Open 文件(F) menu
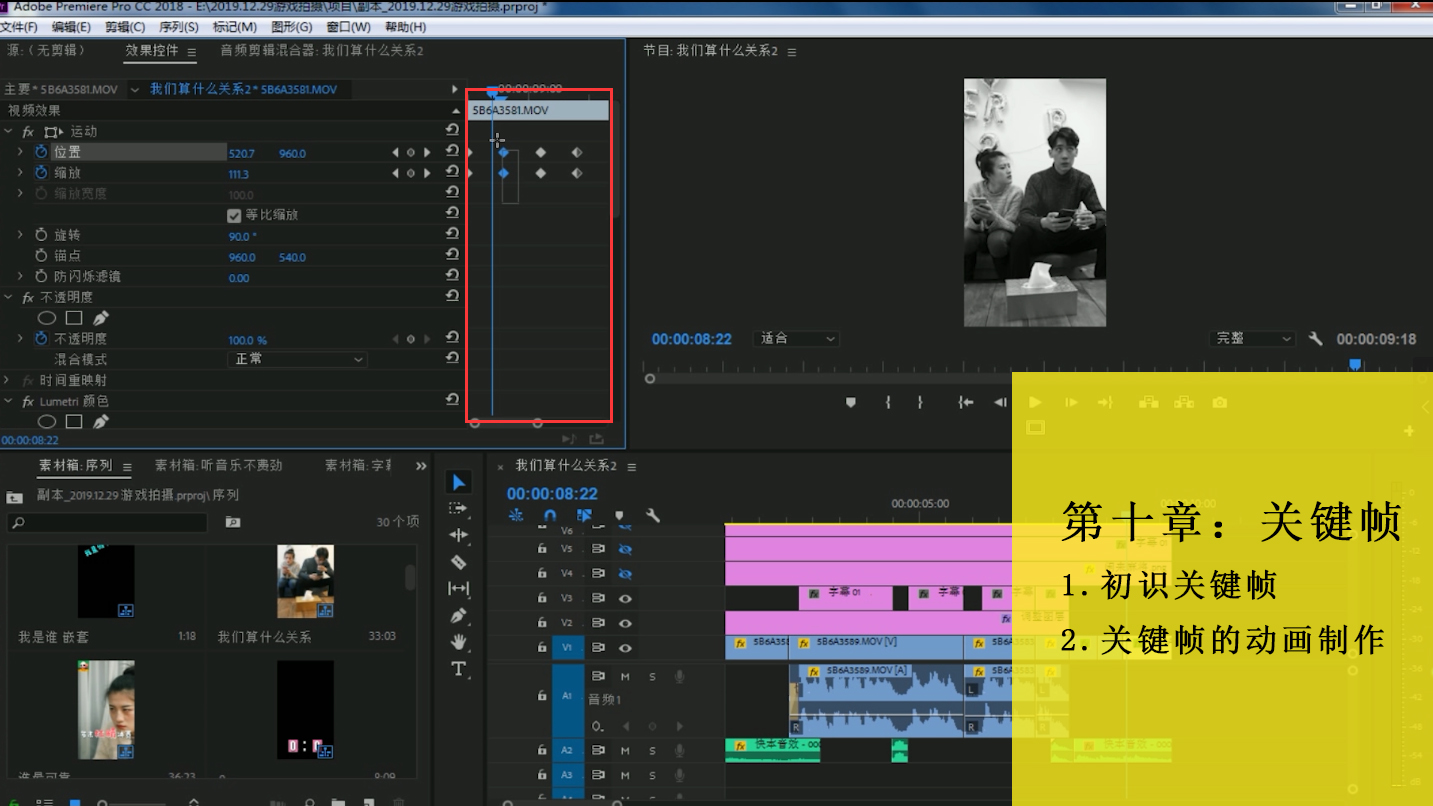This screenshot has height=806, width=1433. tap(19, 27)
